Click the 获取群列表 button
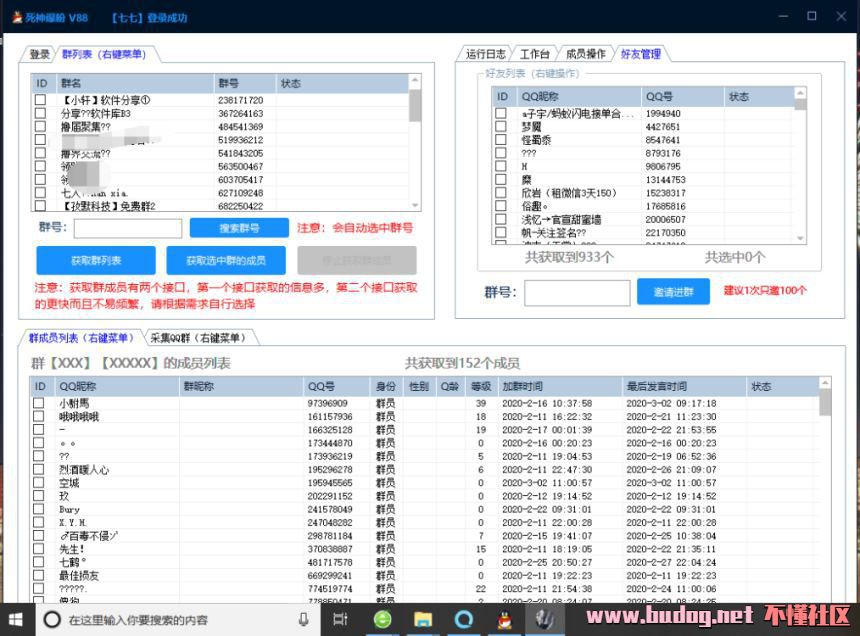 pyautogui.click(x=96, y=260)
